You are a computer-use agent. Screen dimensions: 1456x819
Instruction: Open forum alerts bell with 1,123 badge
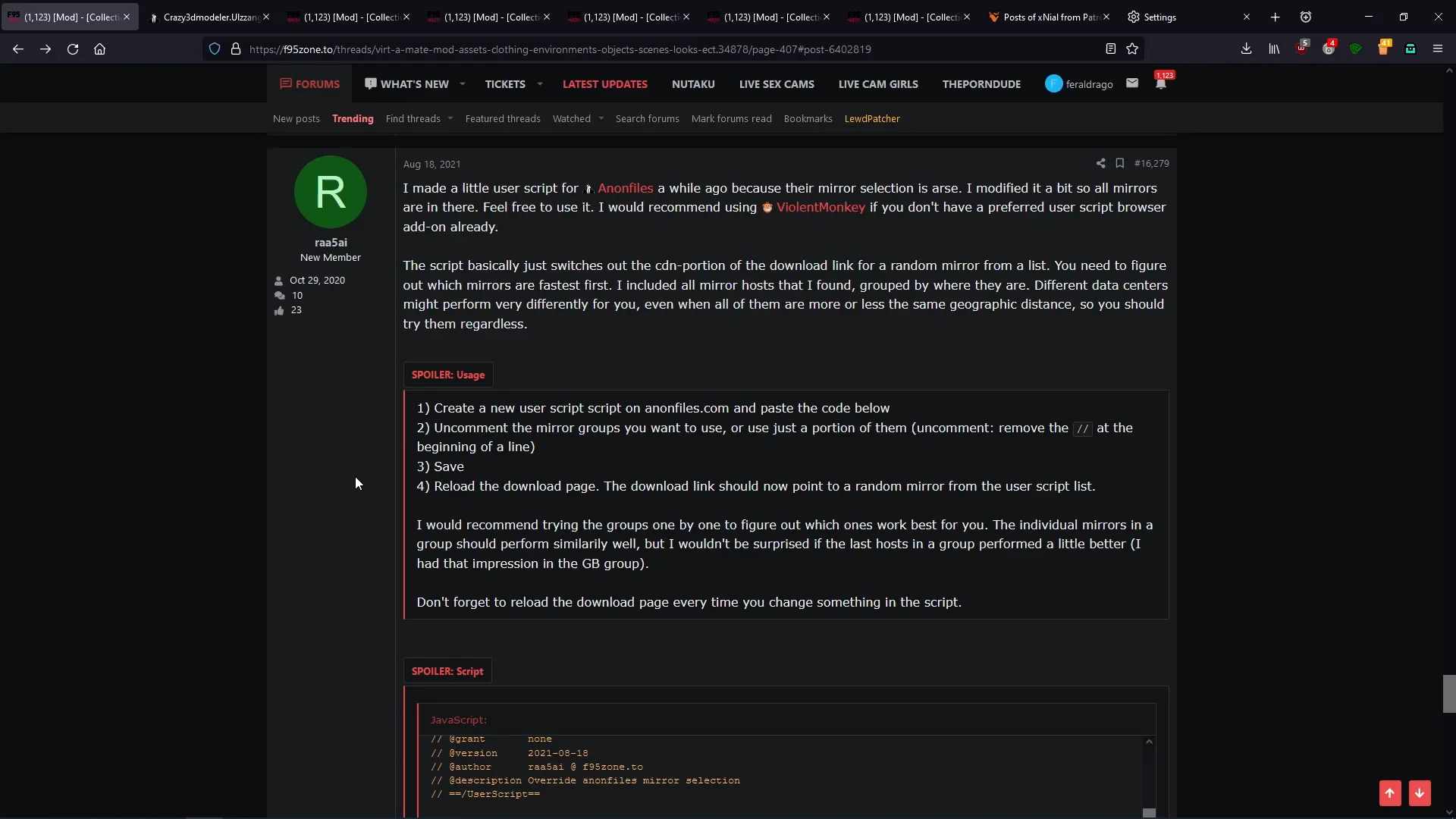1161,83
